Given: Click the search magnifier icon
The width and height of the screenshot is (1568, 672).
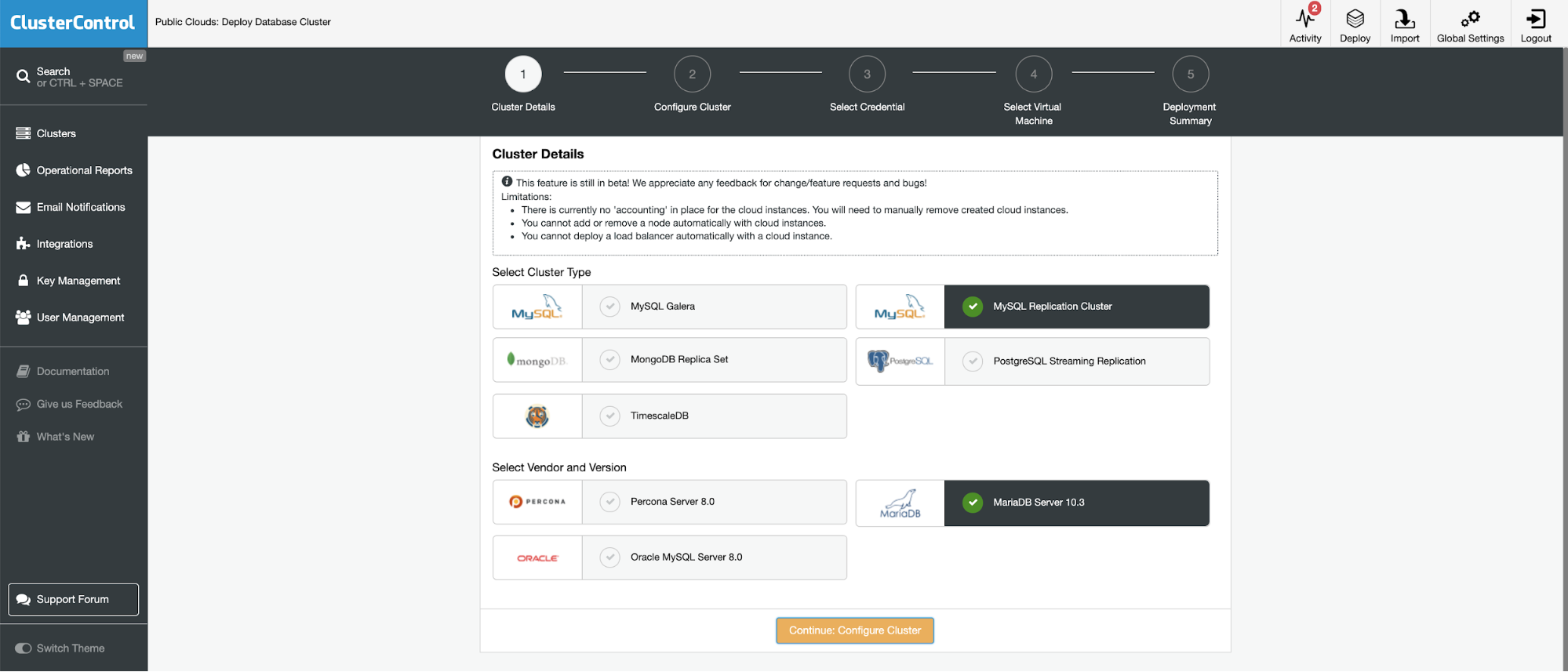Looking at the screenshot, I should point(24,76).
